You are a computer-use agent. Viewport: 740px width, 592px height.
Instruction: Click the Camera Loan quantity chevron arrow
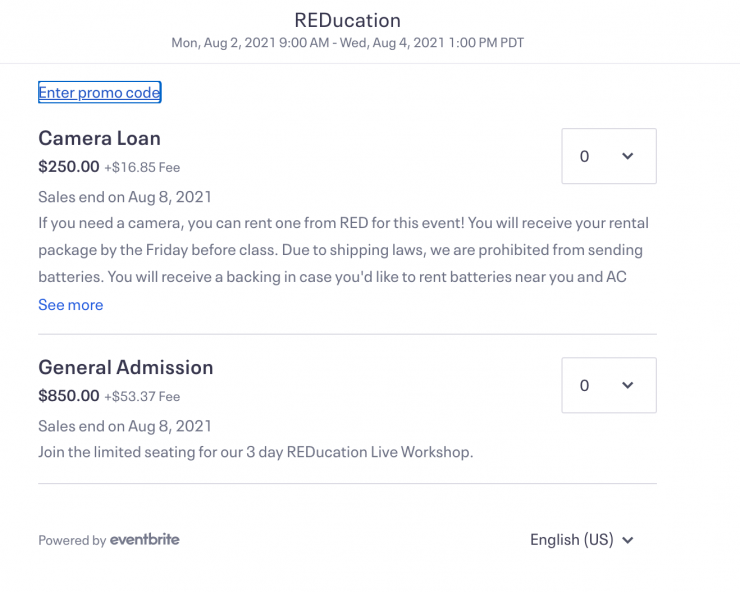tap(628, 156)
